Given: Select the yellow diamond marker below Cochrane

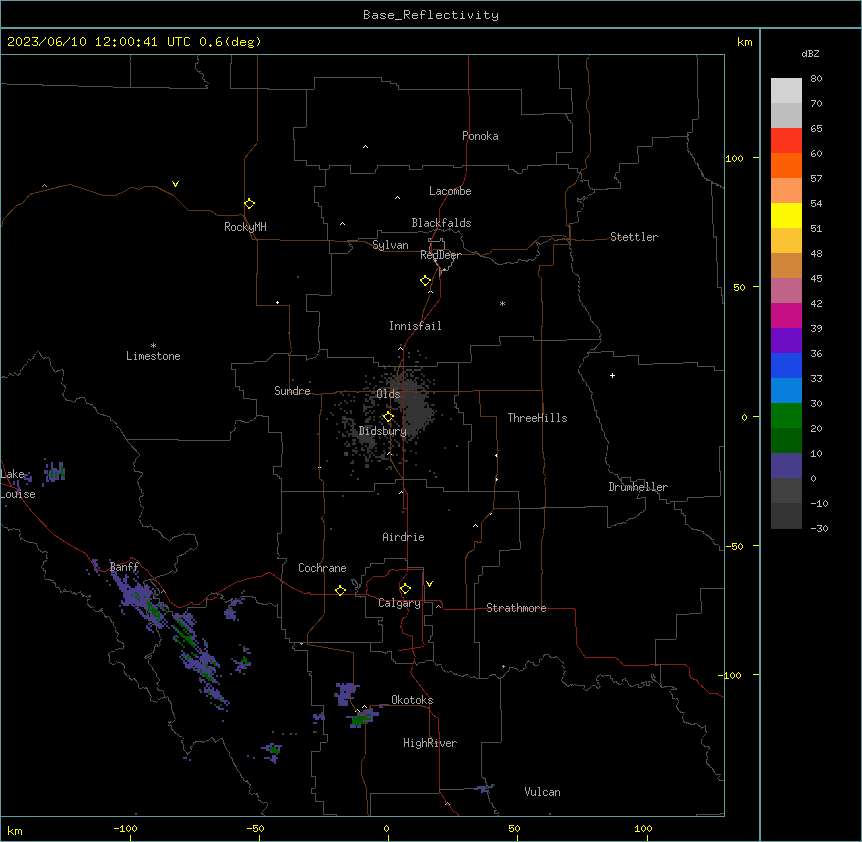Looking at the screenshot, I should [340, 590].
